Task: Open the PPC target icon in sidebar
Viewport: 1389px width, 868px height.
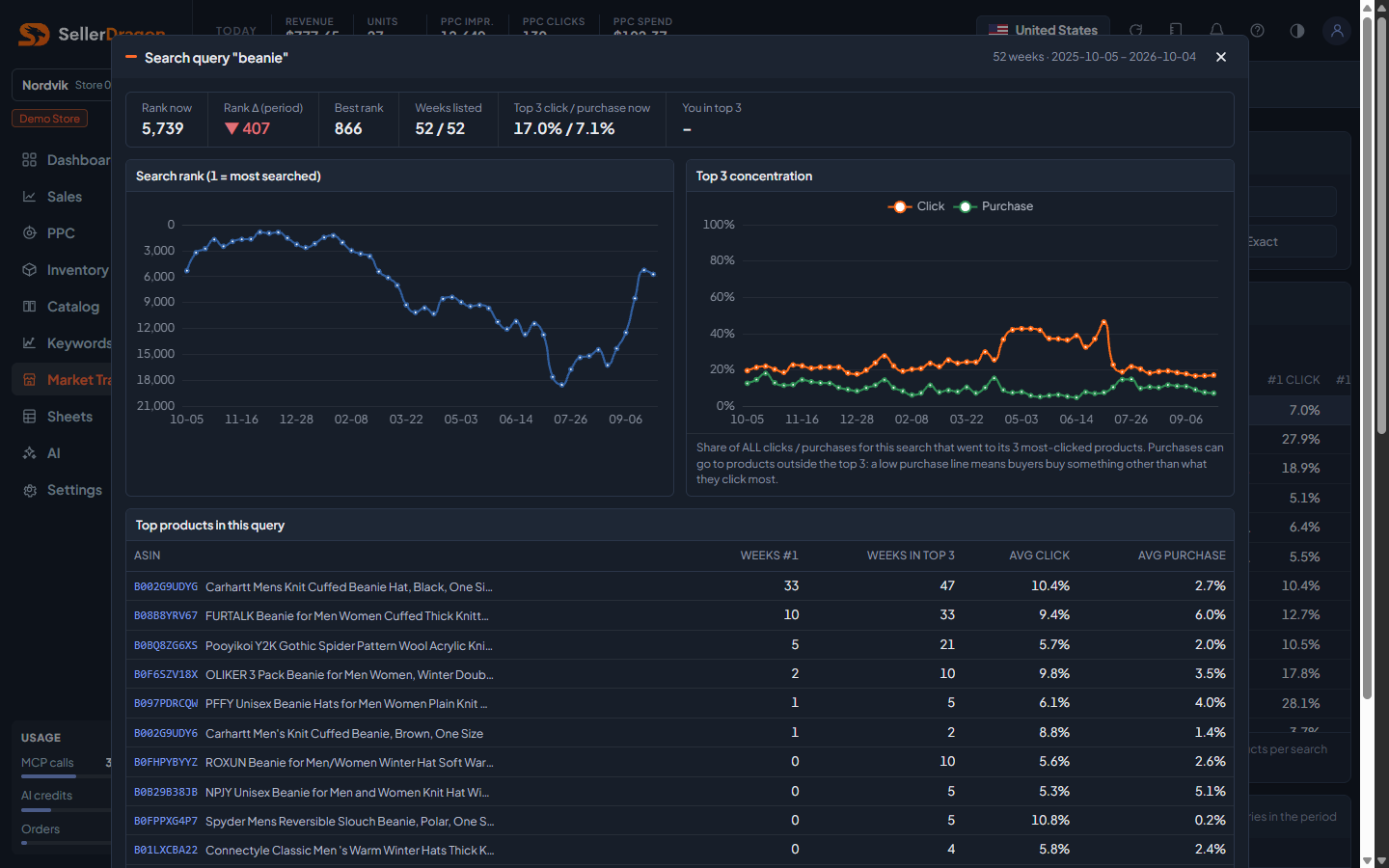Action: [30, 233]
